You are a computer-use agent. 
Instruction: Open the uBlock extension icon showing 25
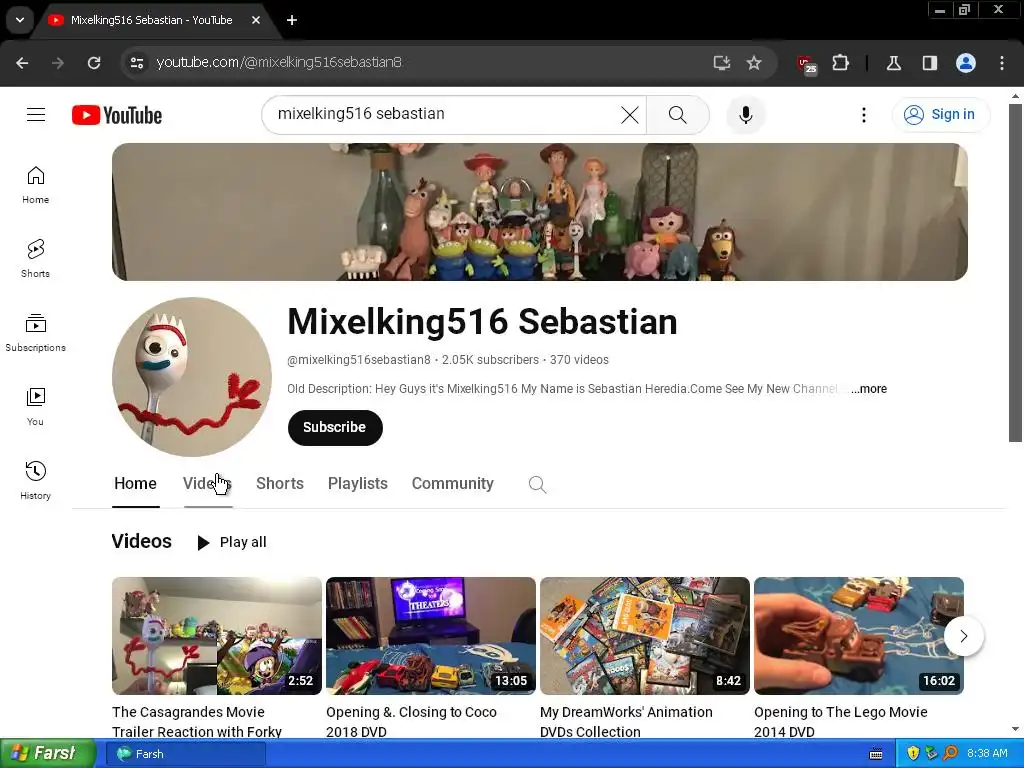pos(807,64)
